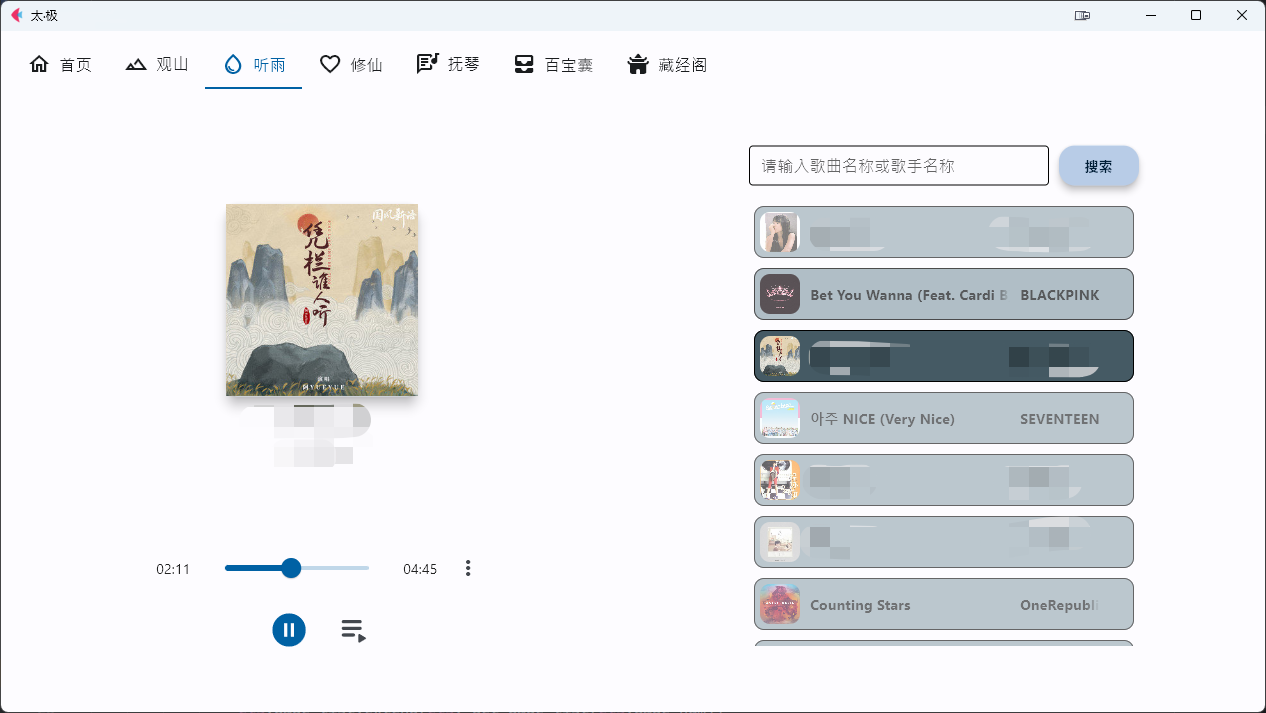
Task: Click the 搜索 search button
Action: tap(1099, 166)
